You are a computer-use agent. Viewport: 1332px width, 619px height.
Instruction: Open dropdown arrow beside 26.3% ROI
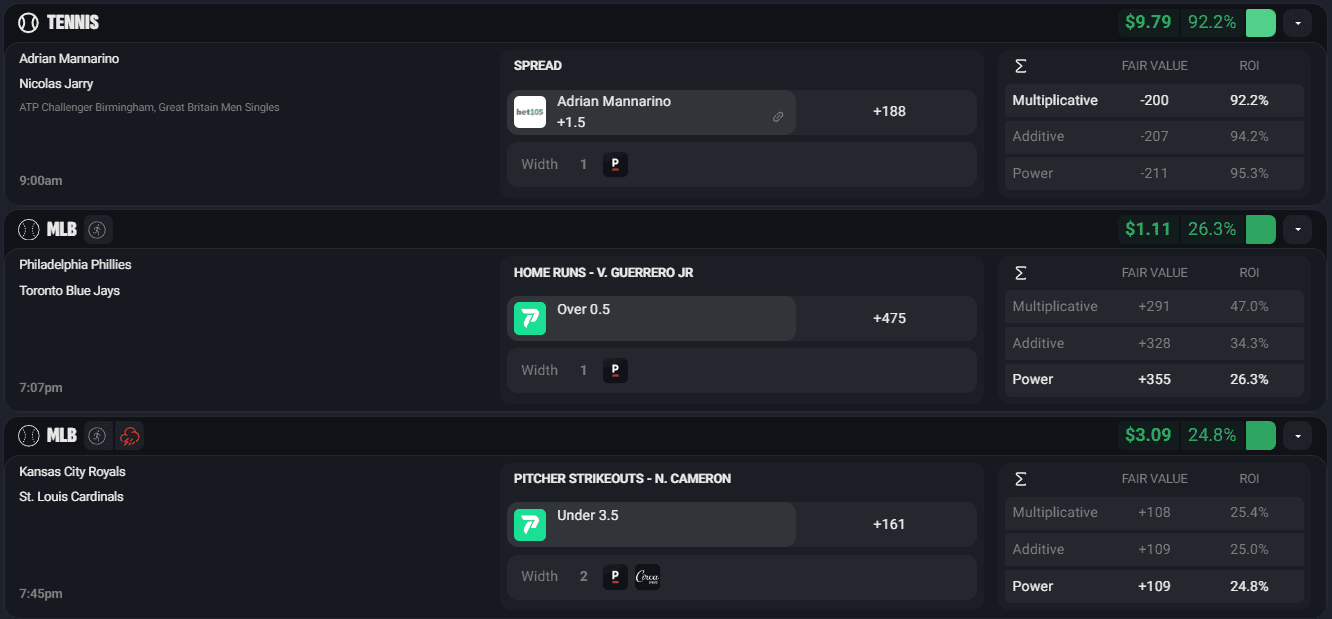(x=1297, y=230)
